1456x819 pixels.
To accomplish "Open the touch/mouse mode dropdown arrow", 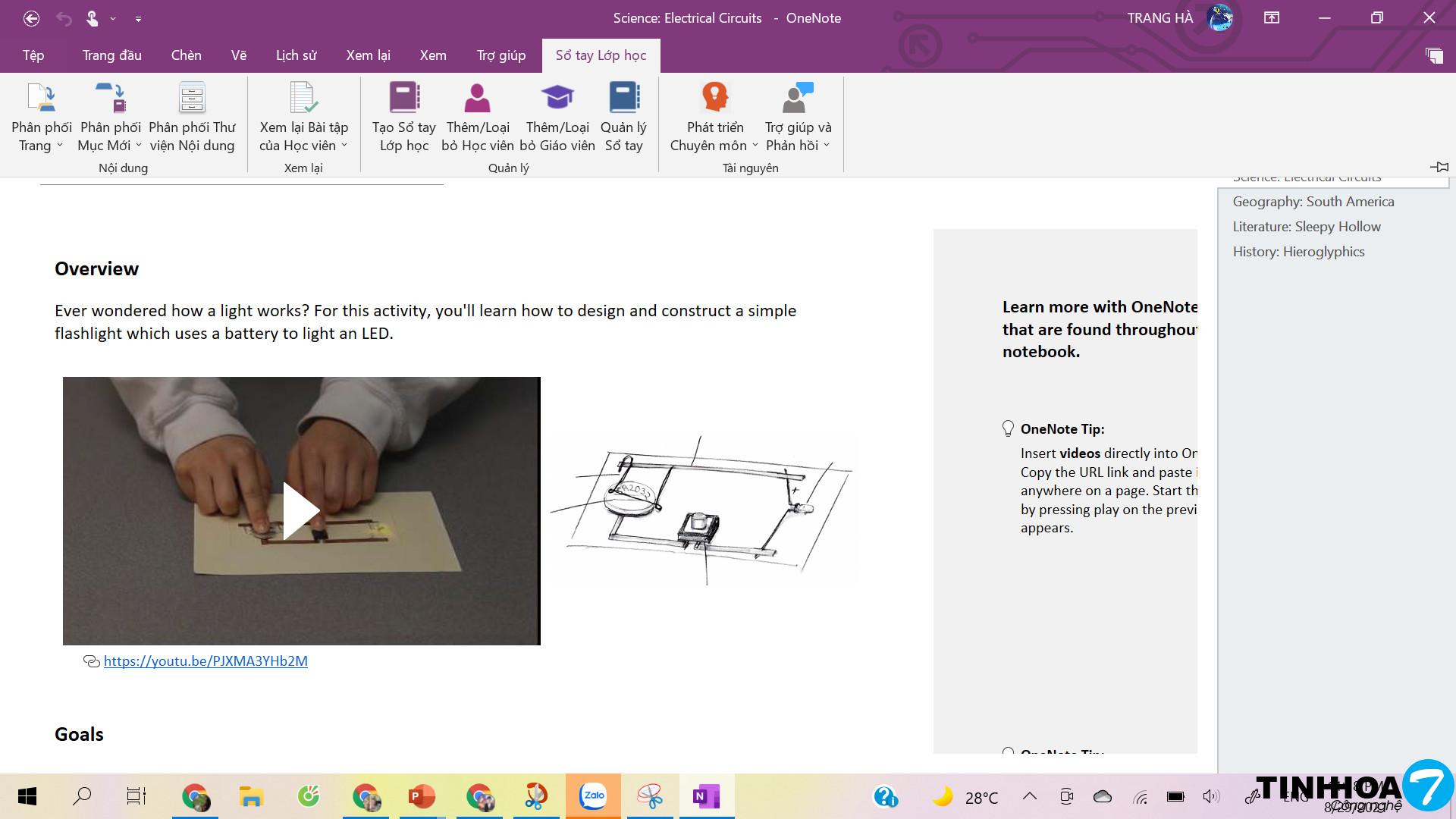I will 113,18.
